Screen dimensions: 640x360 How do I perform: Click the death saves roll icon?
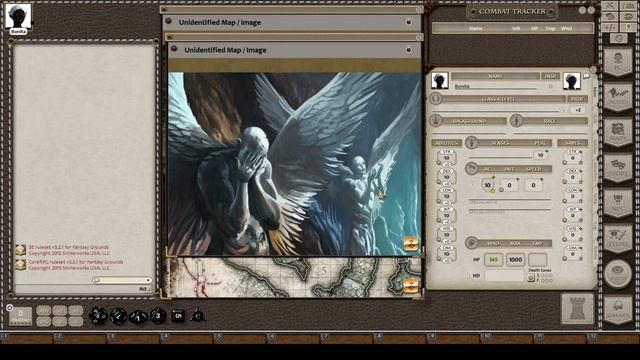coord(531,278)
